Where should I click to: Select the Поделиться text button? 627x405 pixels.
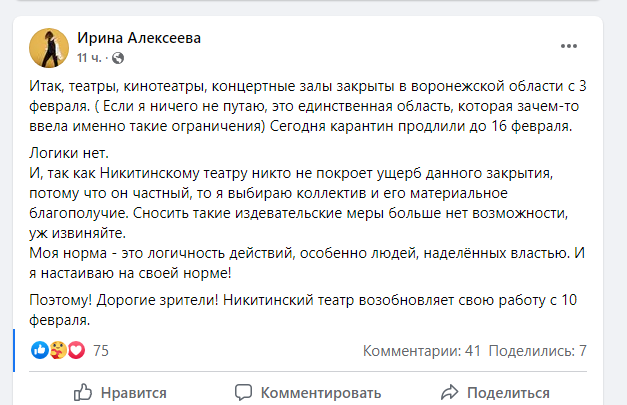tap(508, 393)
